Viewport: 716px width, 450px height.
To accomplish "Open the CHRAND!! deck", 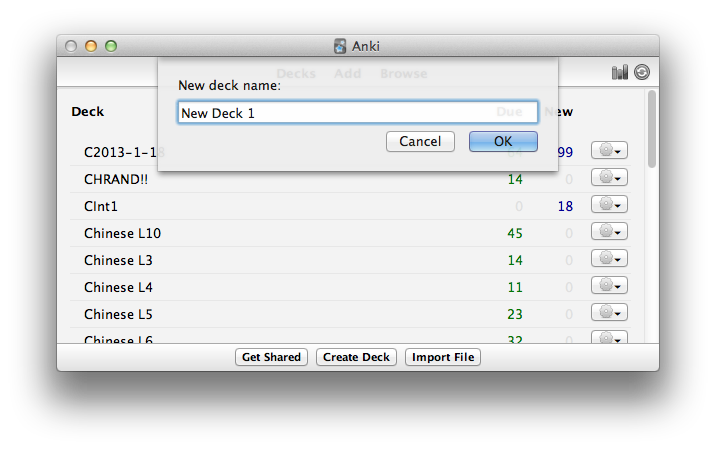I will pyautogui.click(x=116, y=180).
